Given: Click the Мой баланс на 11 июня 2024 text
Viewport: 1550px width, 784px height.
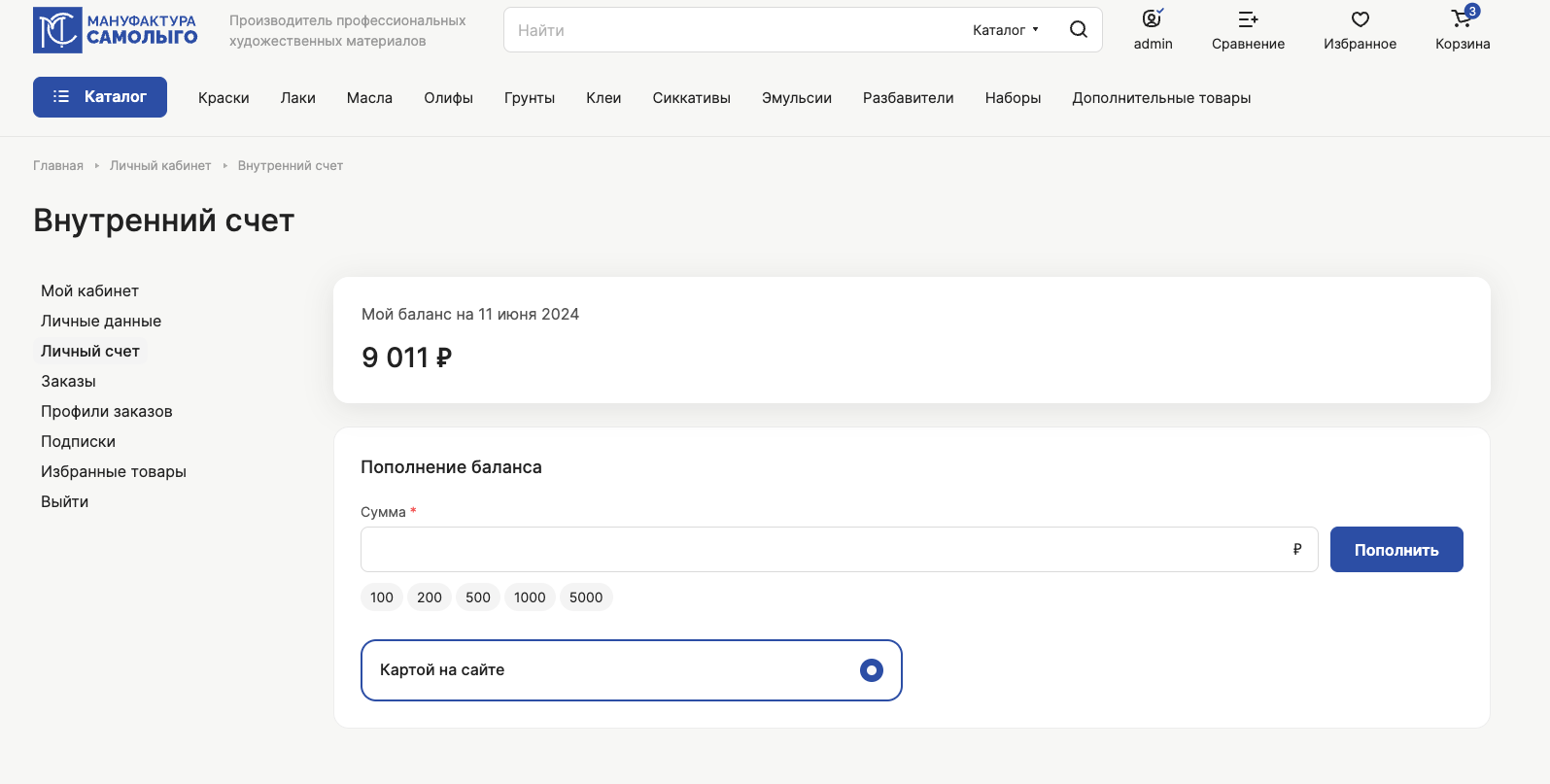Looking at the screenshot, I should 470,315.
